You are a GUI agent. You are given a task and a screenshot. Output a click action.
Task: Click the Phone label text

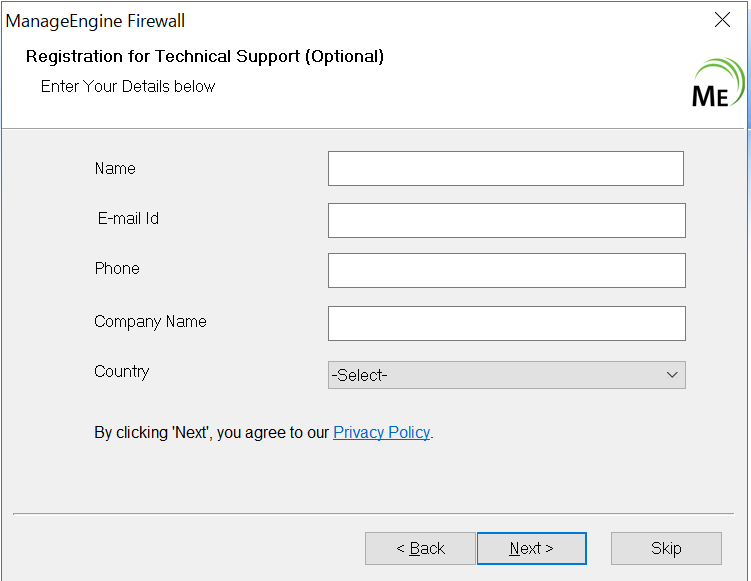tap(117, 269)
